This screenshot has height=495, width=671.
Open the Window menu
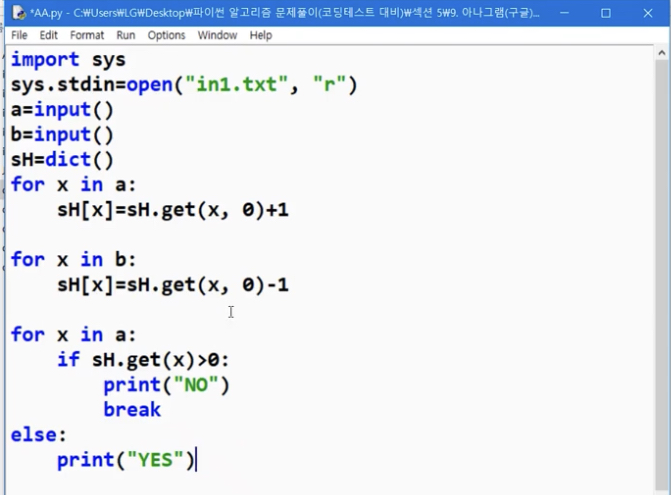click(217, 35)
